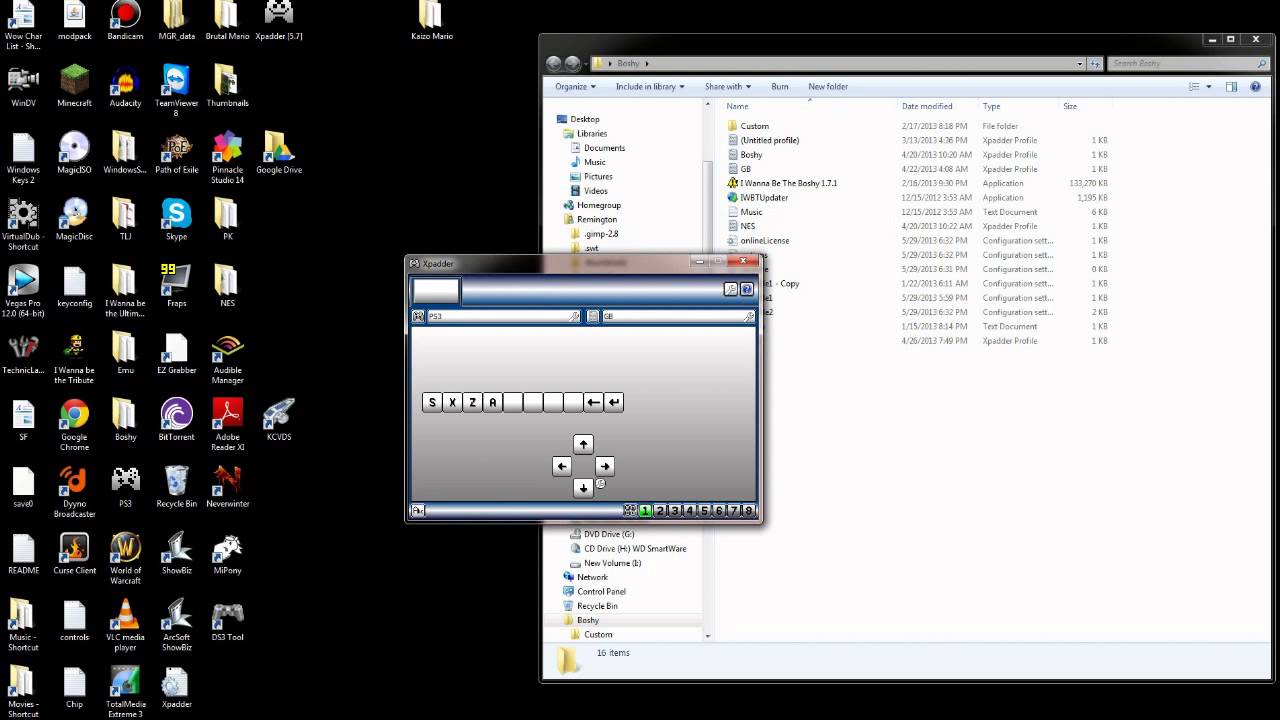Open Xpadder settings wrench in top bar
This screenshot has width=1280, height=720.
click(x=731, y=289)
